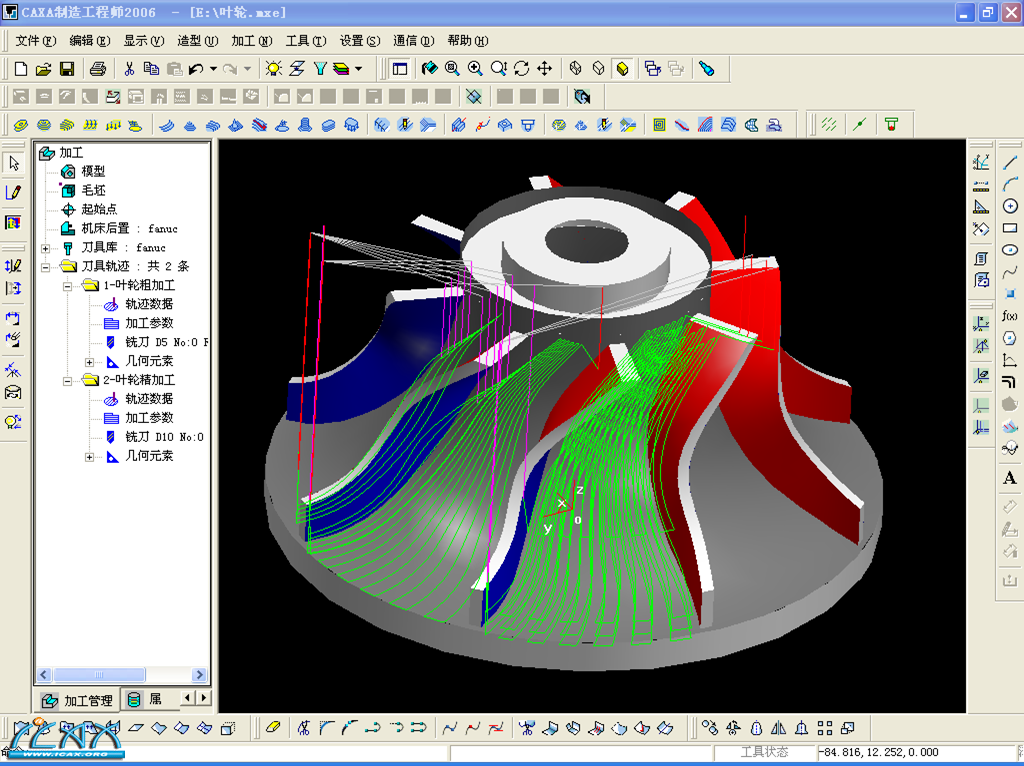Image resolution: width=1024 pixels, height=766 pixels.
Task: Click the Save file icon
Action: [67, 69]
